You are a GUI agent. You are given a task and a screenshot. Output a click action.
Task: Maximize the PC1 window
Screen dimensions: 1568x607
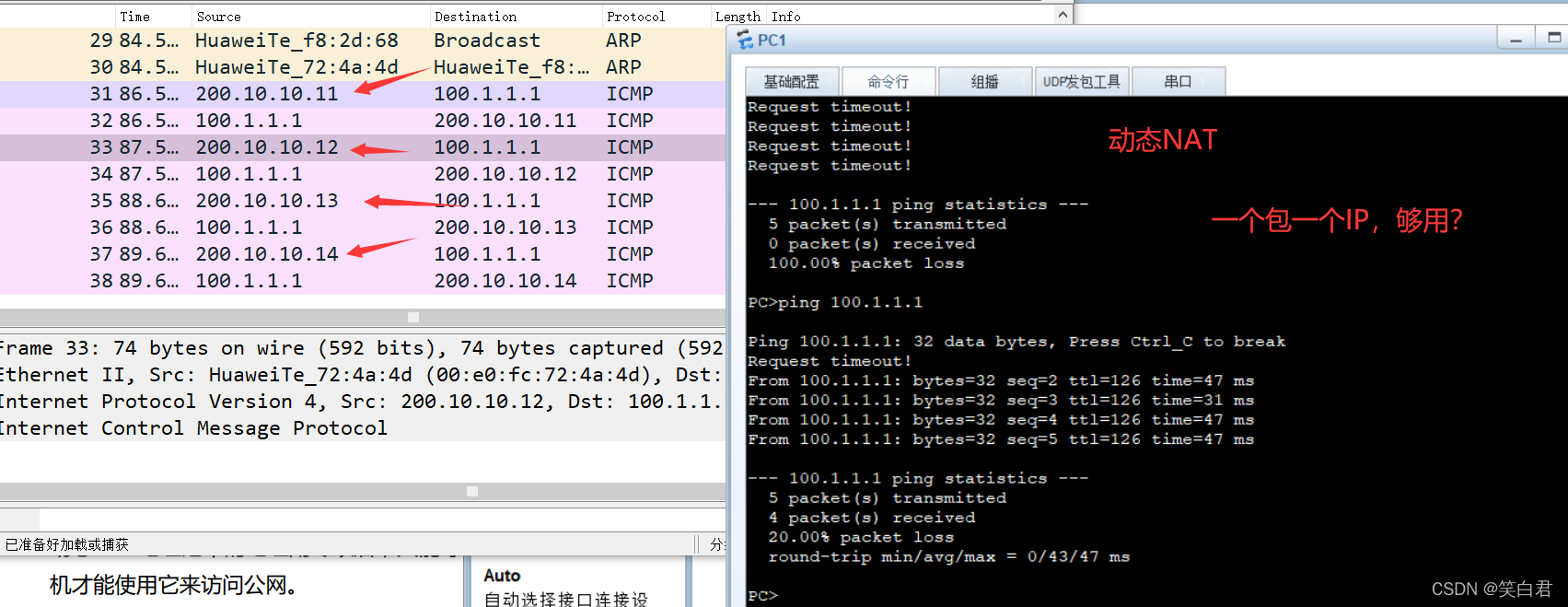tap(1554, 39)
